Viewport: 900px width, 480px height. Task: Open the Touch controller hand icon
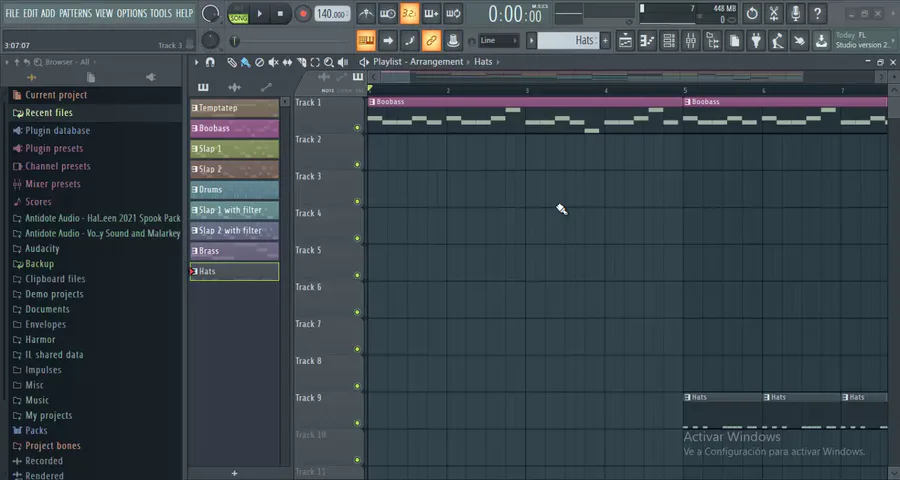pyautogui.click(x=800, y=41)
